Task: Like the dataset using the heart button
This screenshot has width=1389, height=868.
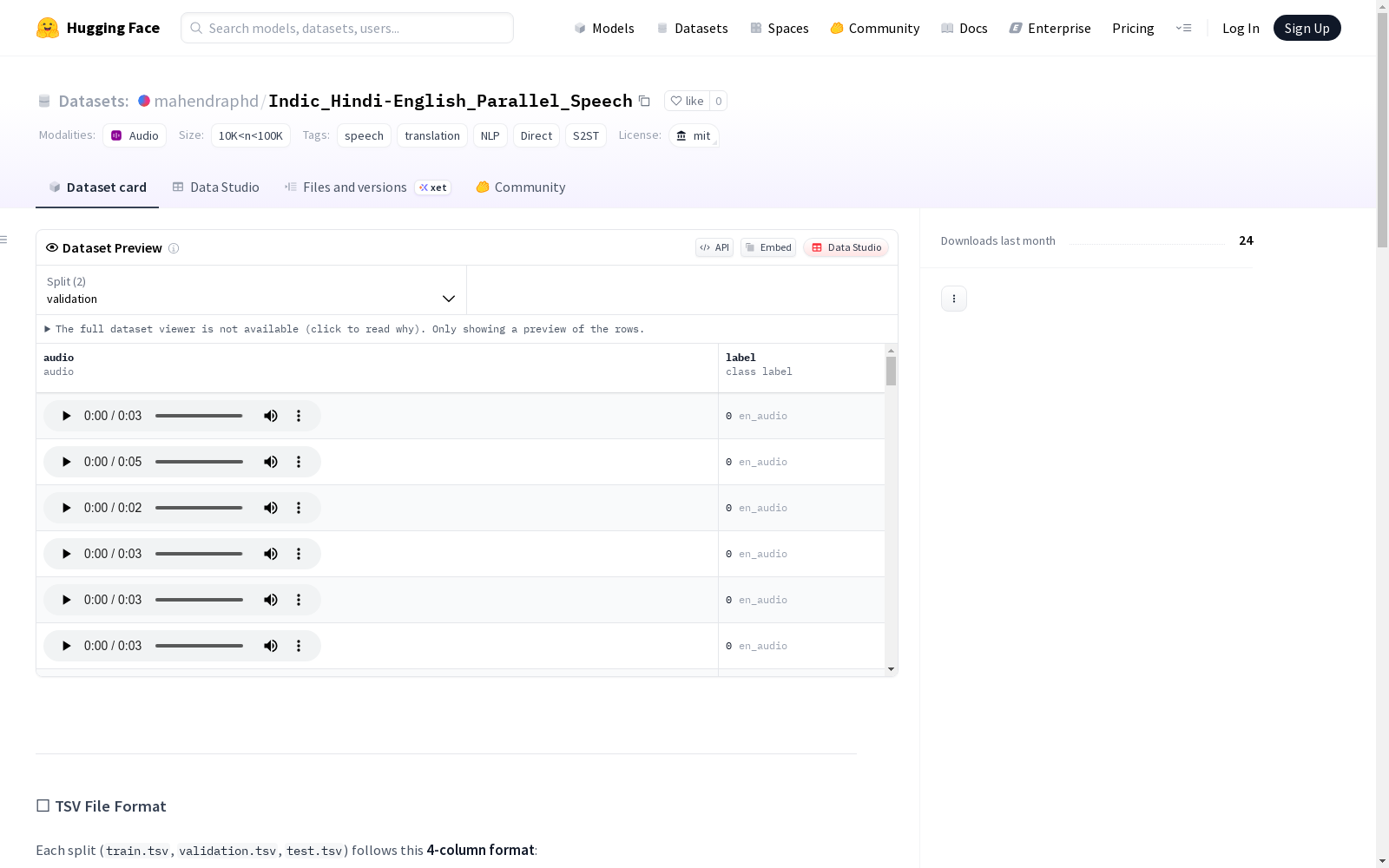Action: 687,101
